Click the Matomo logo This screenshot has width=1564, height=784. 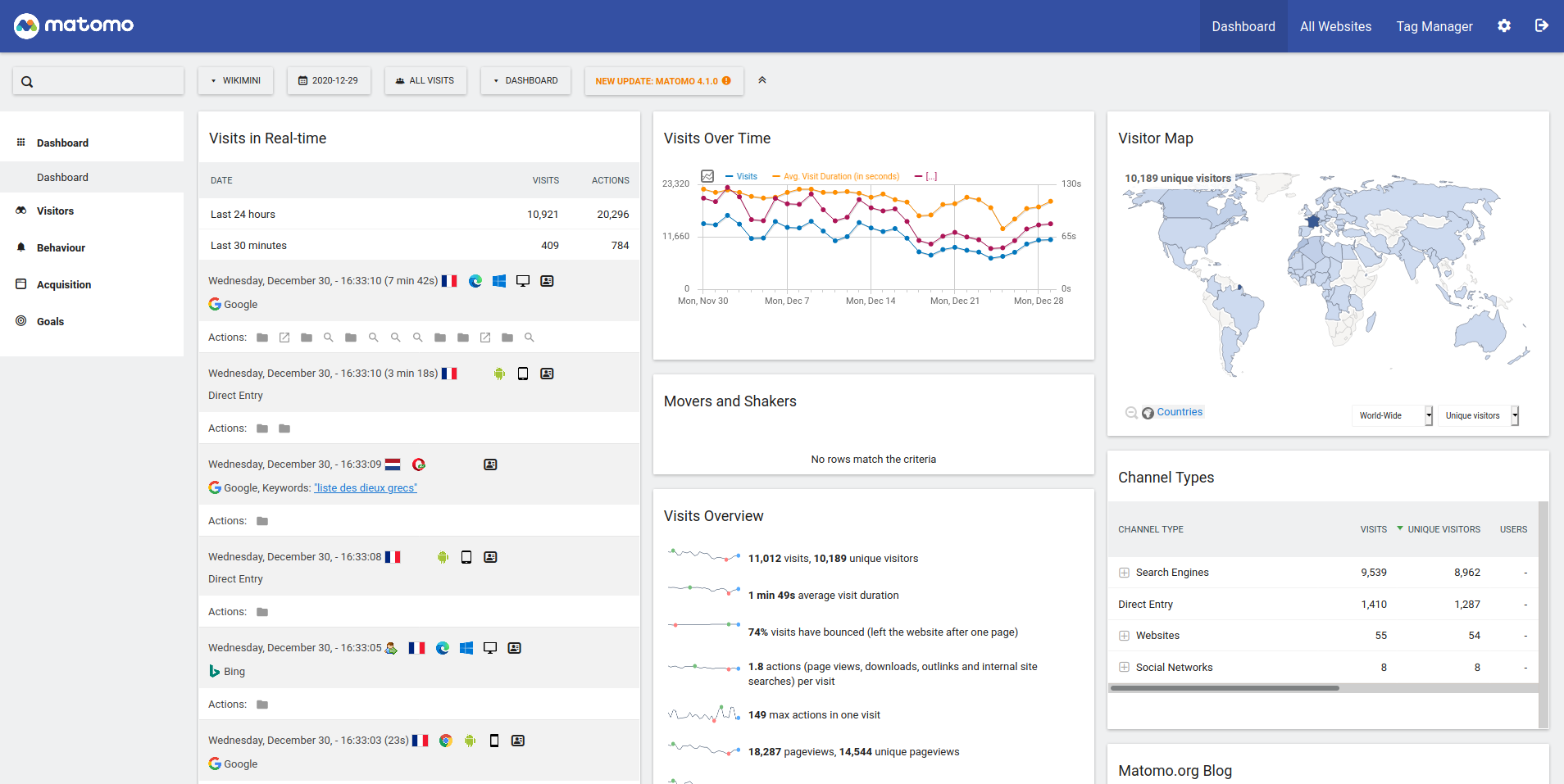pyautogui.click(x=74, y=26)
